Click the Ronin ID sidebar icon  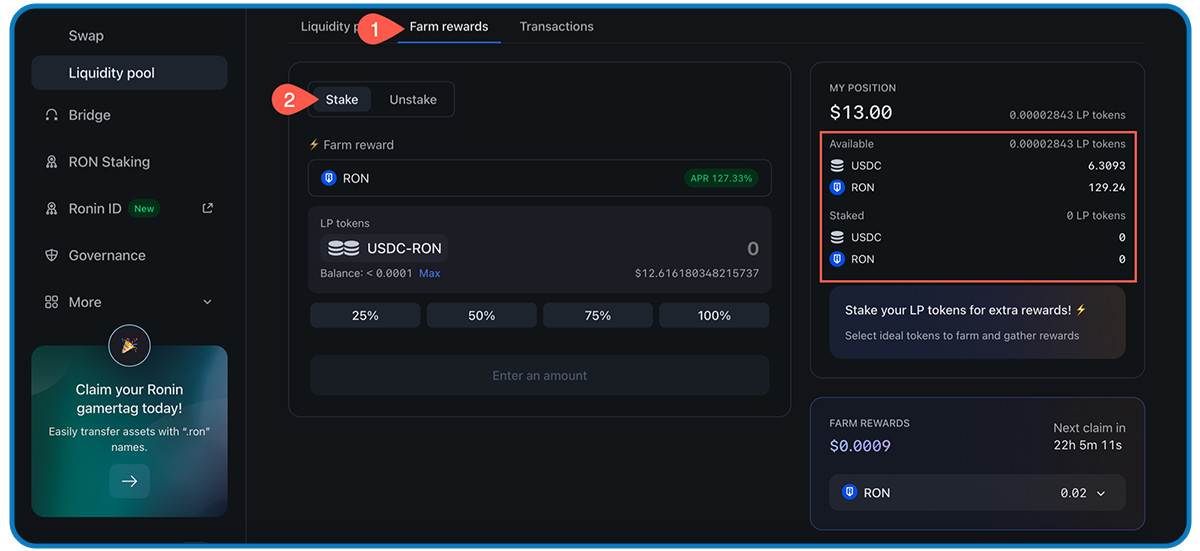52,209
